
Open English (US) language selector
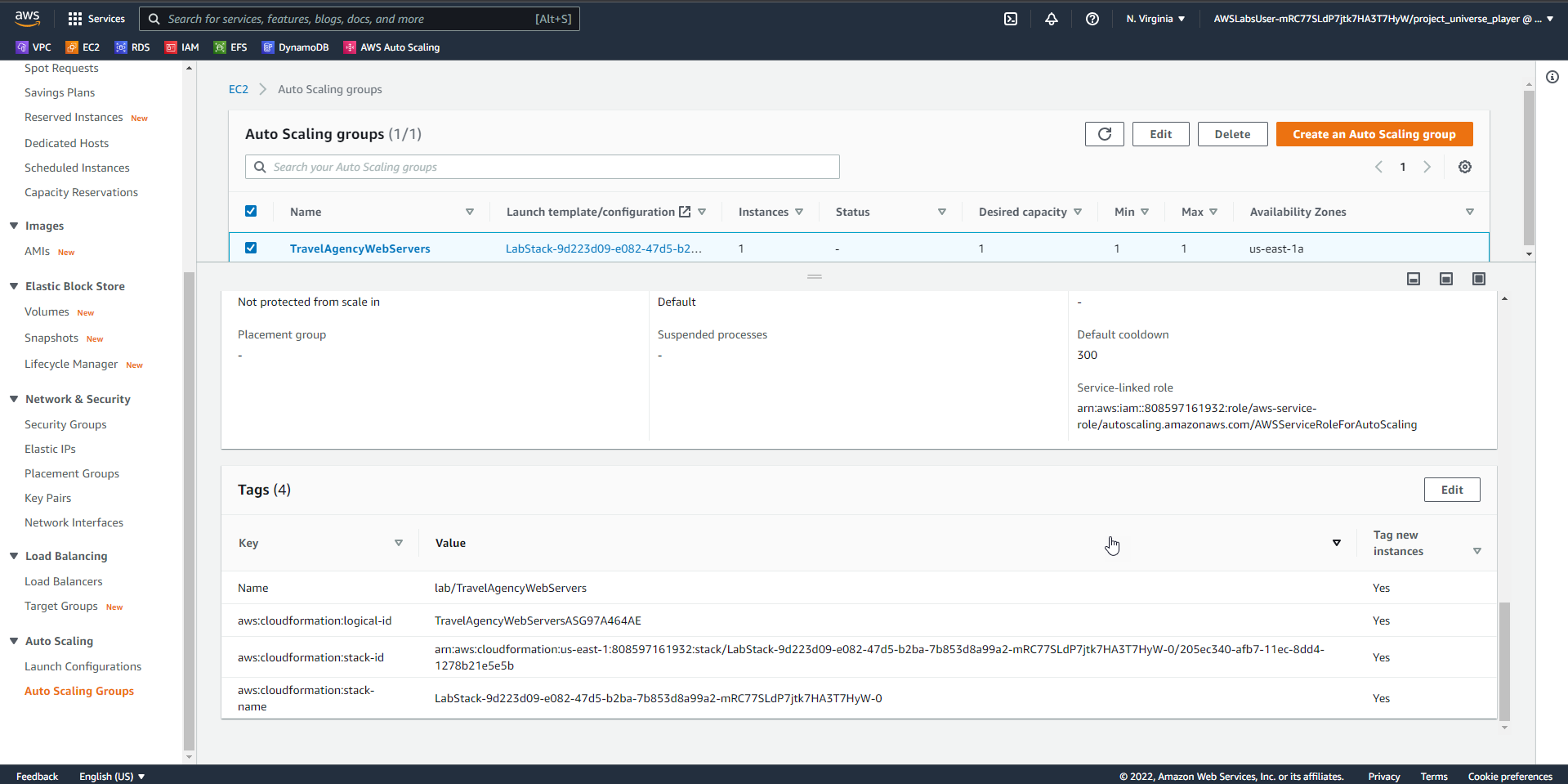click(x=112, y=776)
